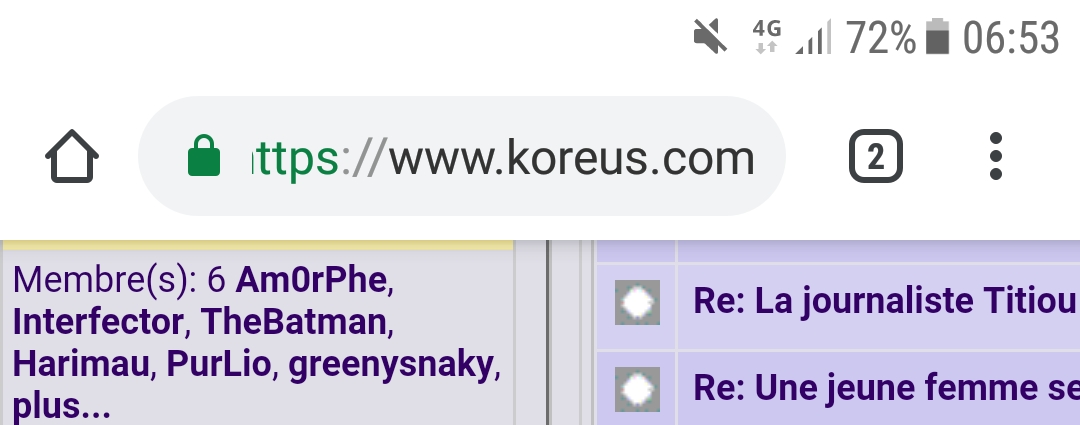The width and height of the screenshot is (1080, 425).
Task: Expand the members list with plus...
Action: tap(60, 407)
